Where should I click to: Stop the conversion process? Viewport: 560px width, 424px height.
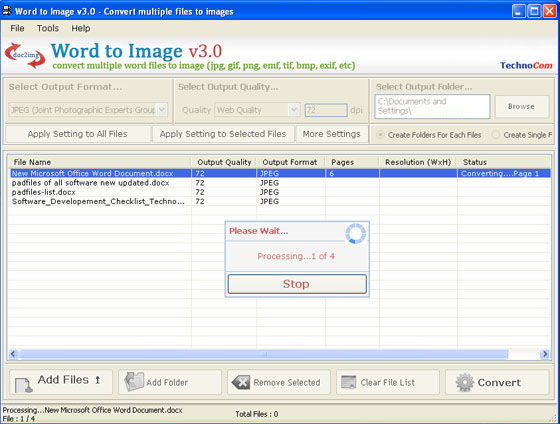(297, 284)
